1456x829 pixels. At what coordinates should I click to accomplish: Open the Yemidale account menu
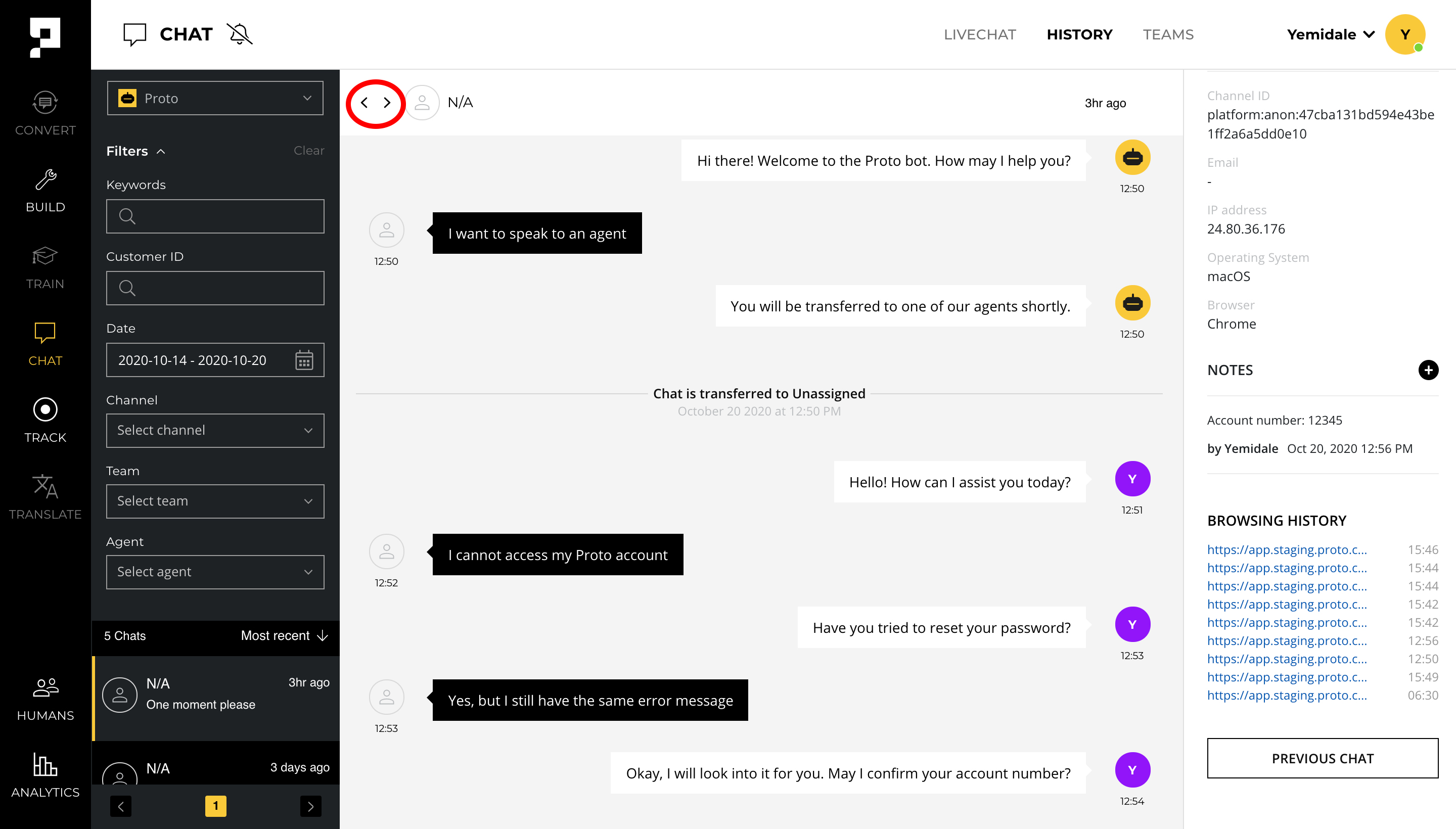[1330, 34]
